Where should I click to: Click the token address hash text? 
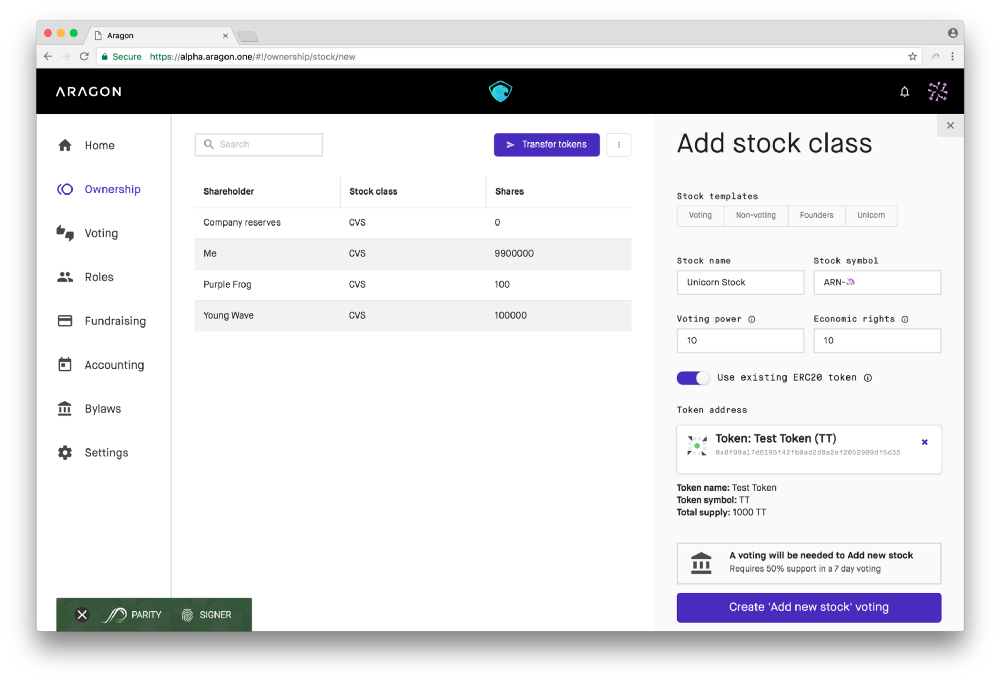pyautogui.click(x=808, y=453)
